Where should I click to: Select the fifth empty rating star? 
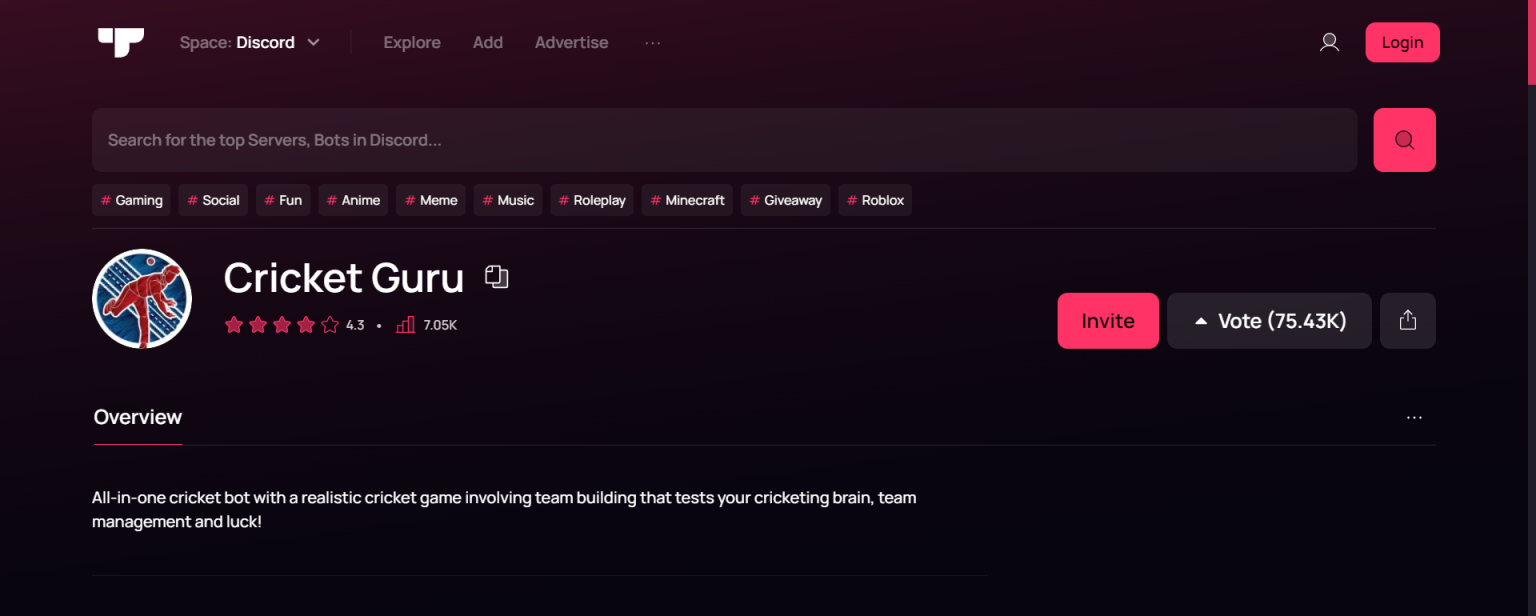pyautogui.click(x=329, y=324)
